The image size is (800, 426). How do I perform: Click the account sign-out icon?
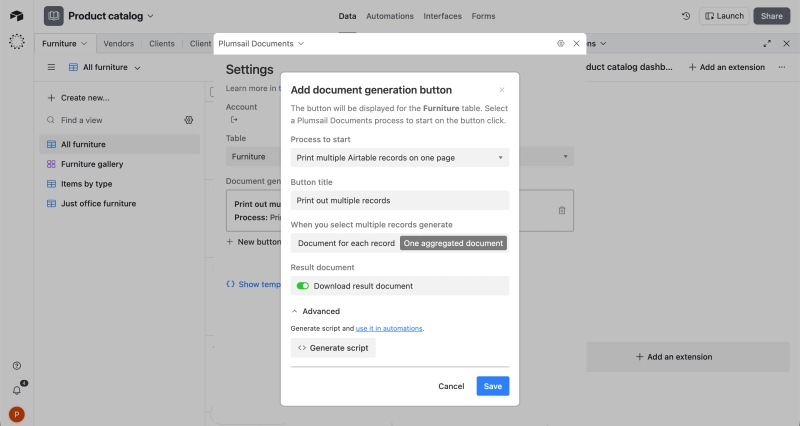coord(234,119)
